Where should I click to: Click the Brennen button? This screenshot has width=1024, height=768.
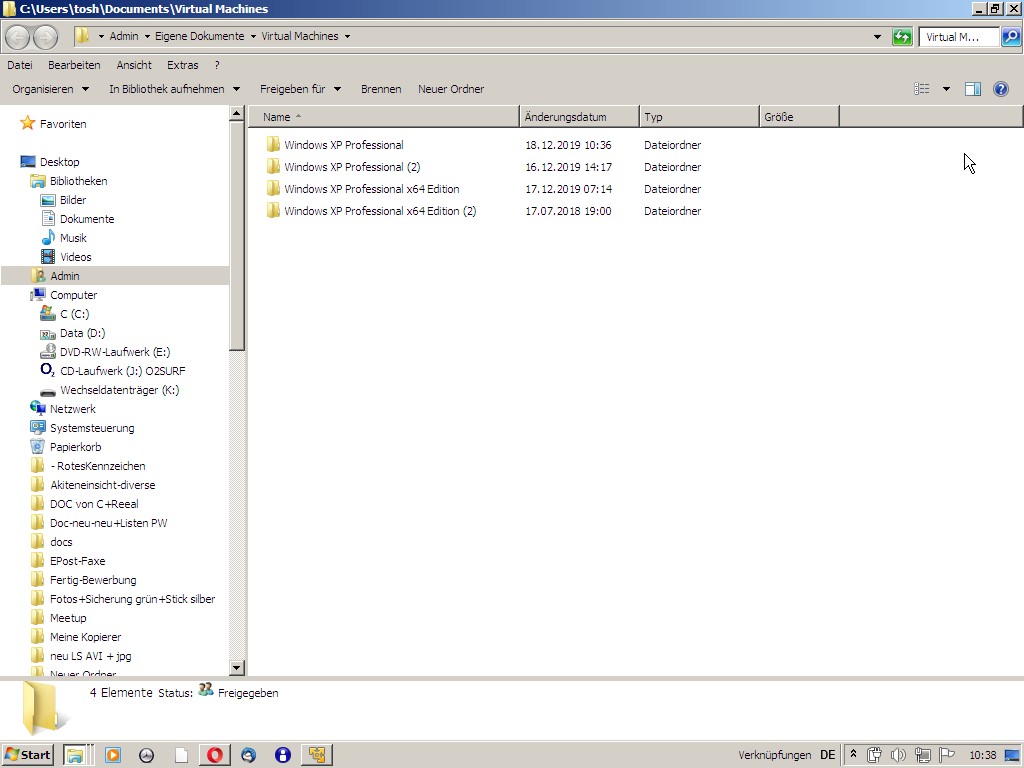(381, 89)
